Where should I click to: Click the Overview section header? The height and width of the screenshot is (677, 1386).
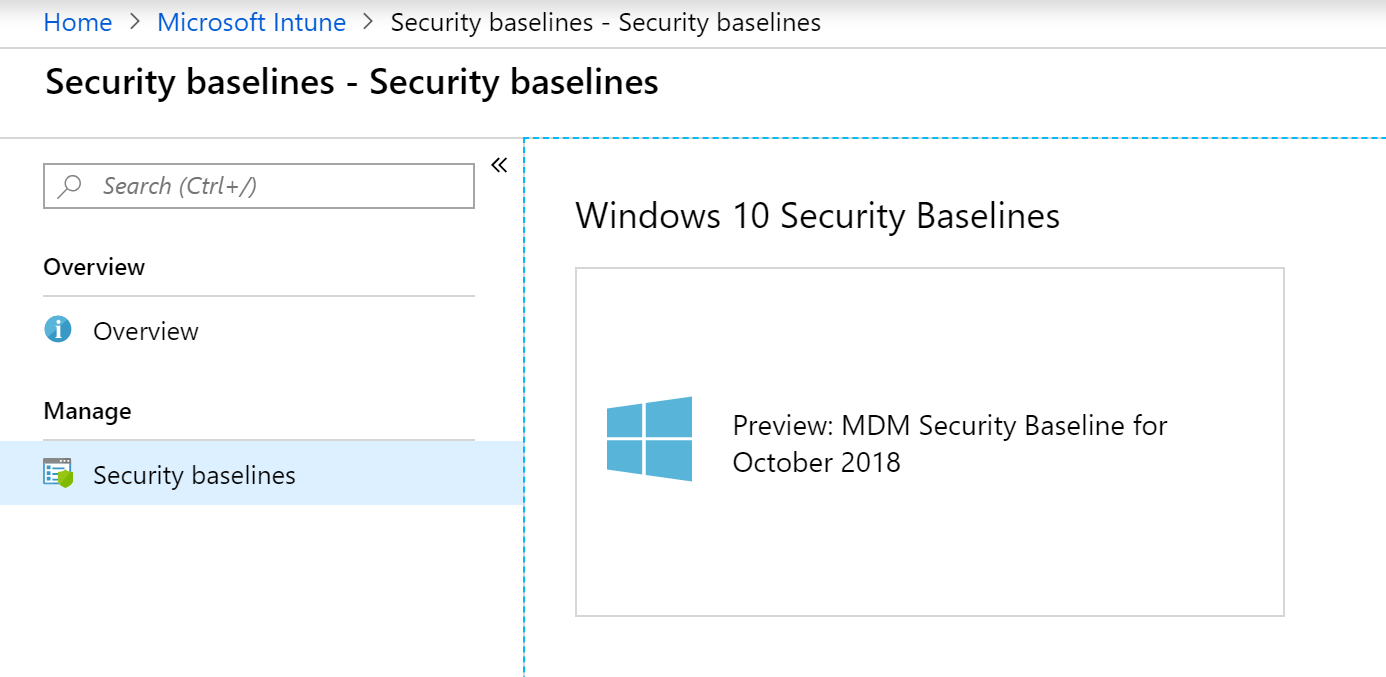pyautogui.click(x=94, y=266)
